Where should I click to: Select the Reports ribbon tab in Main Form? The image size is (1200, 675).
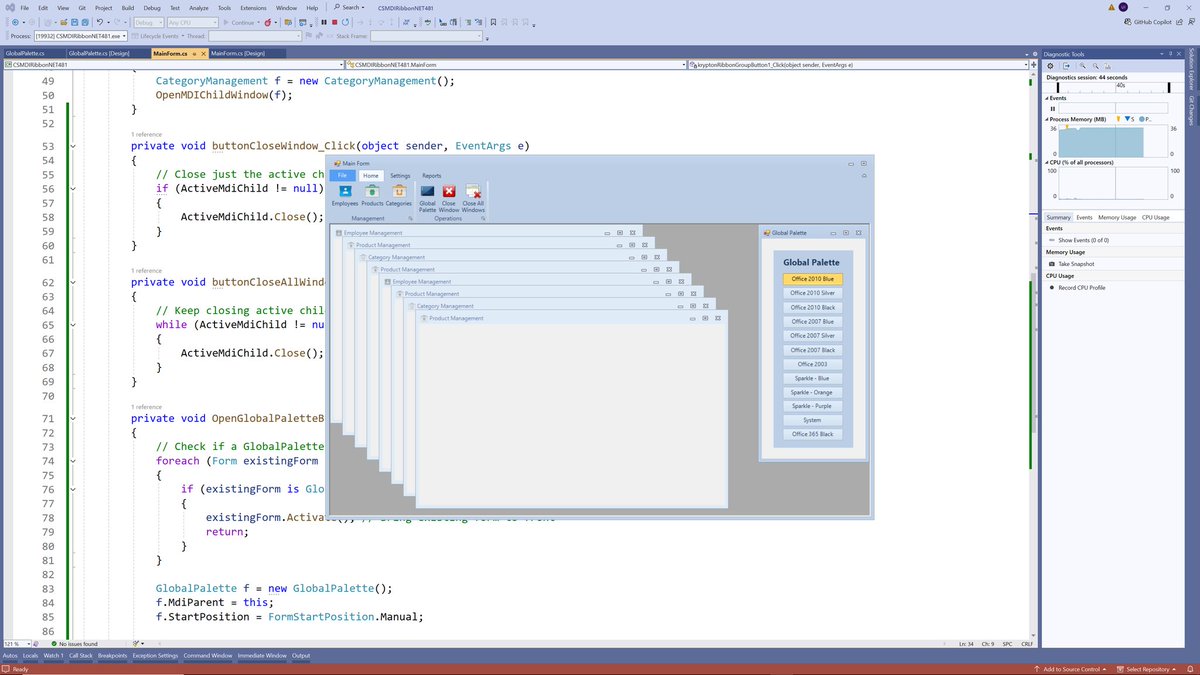(x=432, y=175)
